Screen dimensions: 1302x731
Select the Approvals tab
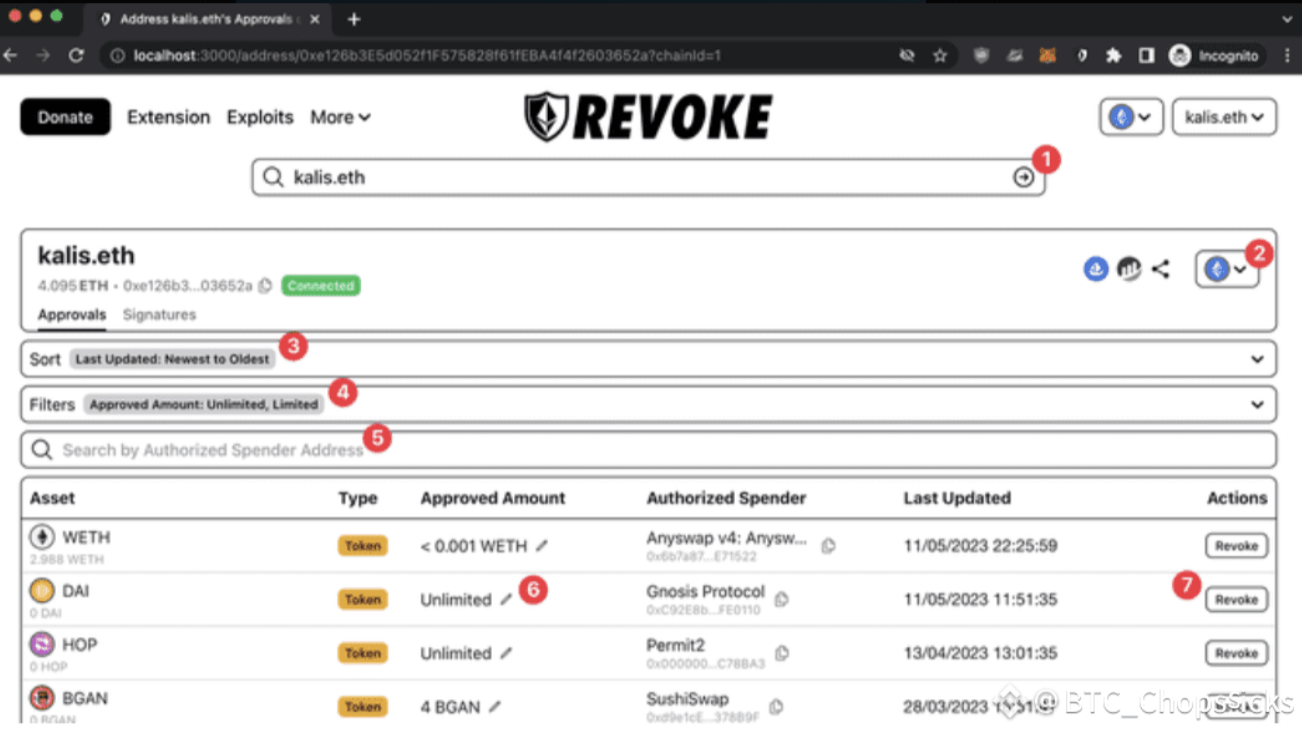pyautogui.click(x=71, y=314)
